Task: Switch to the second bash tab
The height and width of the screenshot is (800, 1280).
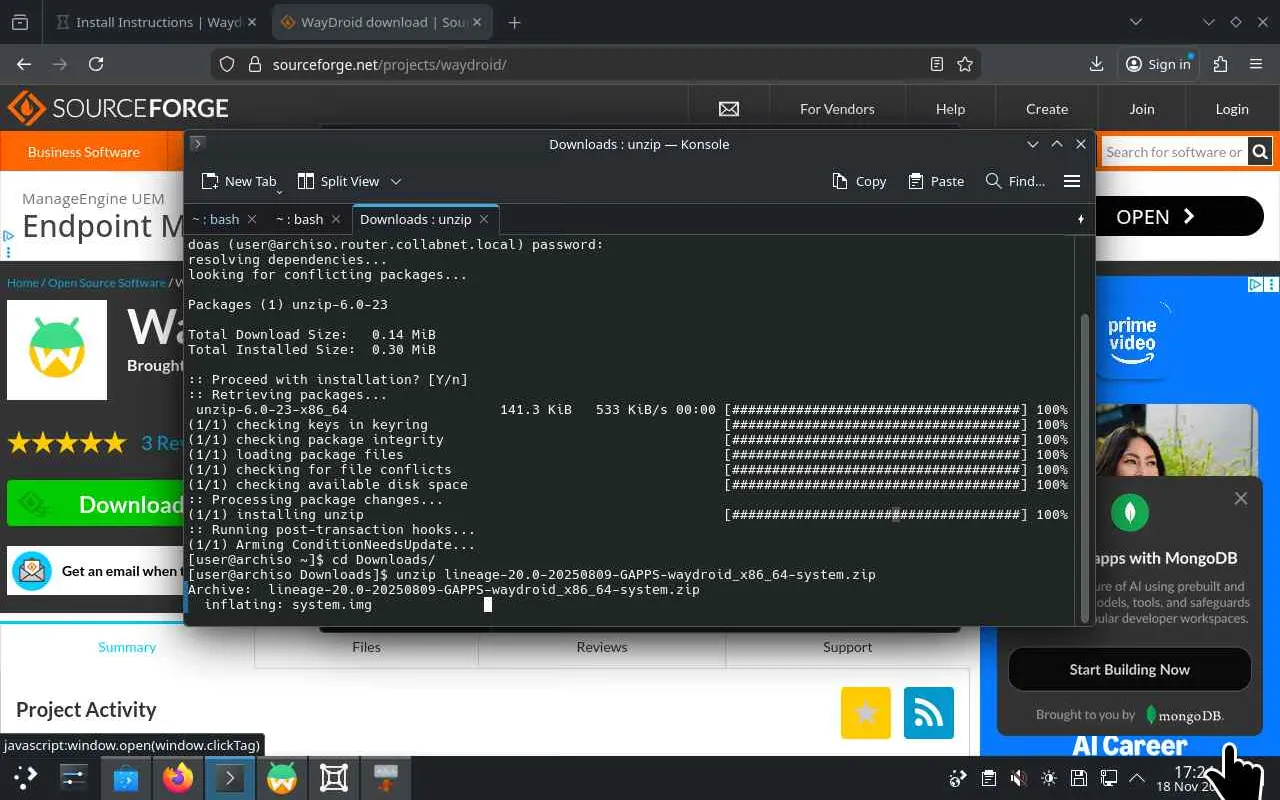Action: pos(300,219)
